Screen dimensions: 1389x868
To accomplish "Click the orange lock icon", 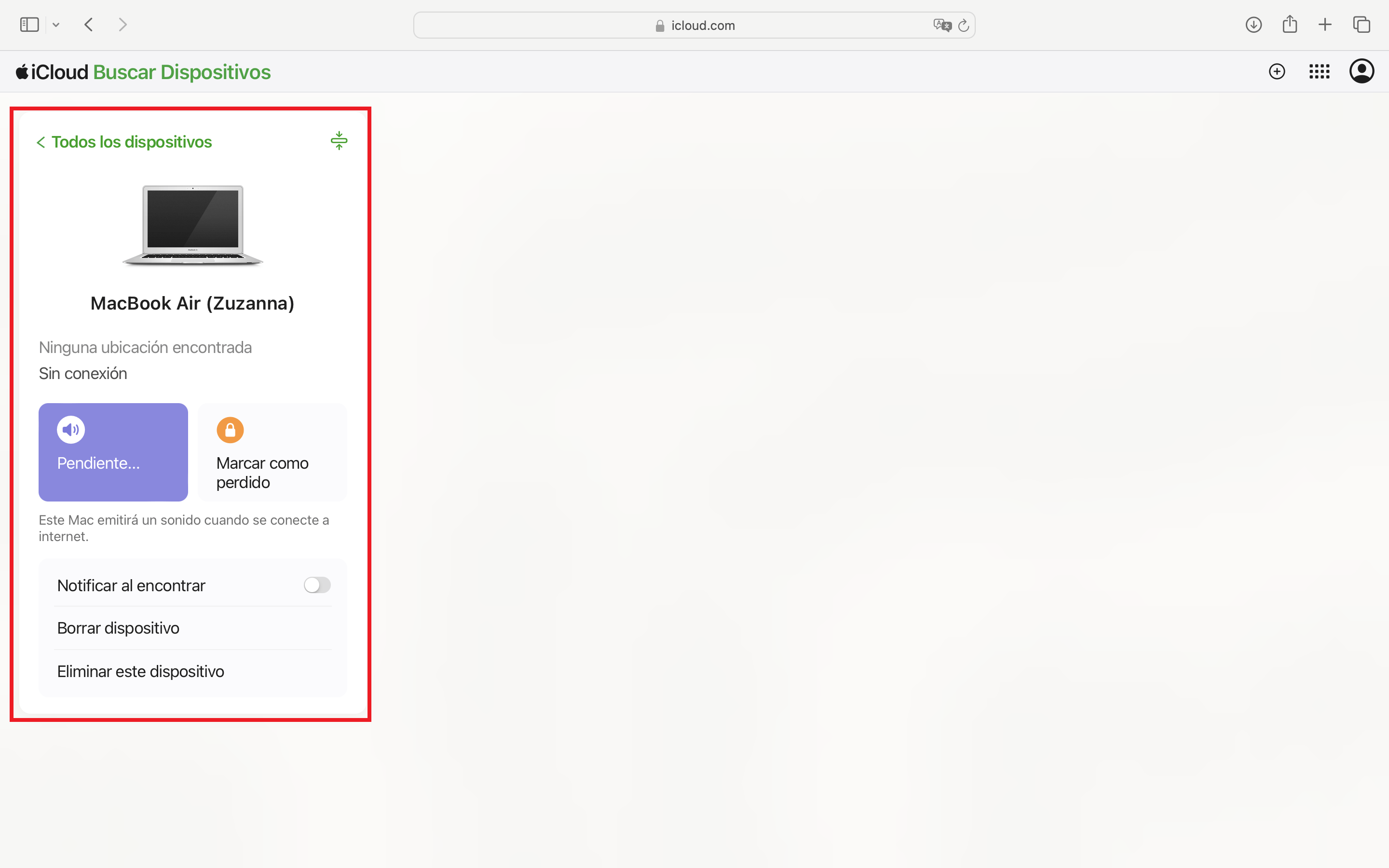I will [x=230, y=430].
